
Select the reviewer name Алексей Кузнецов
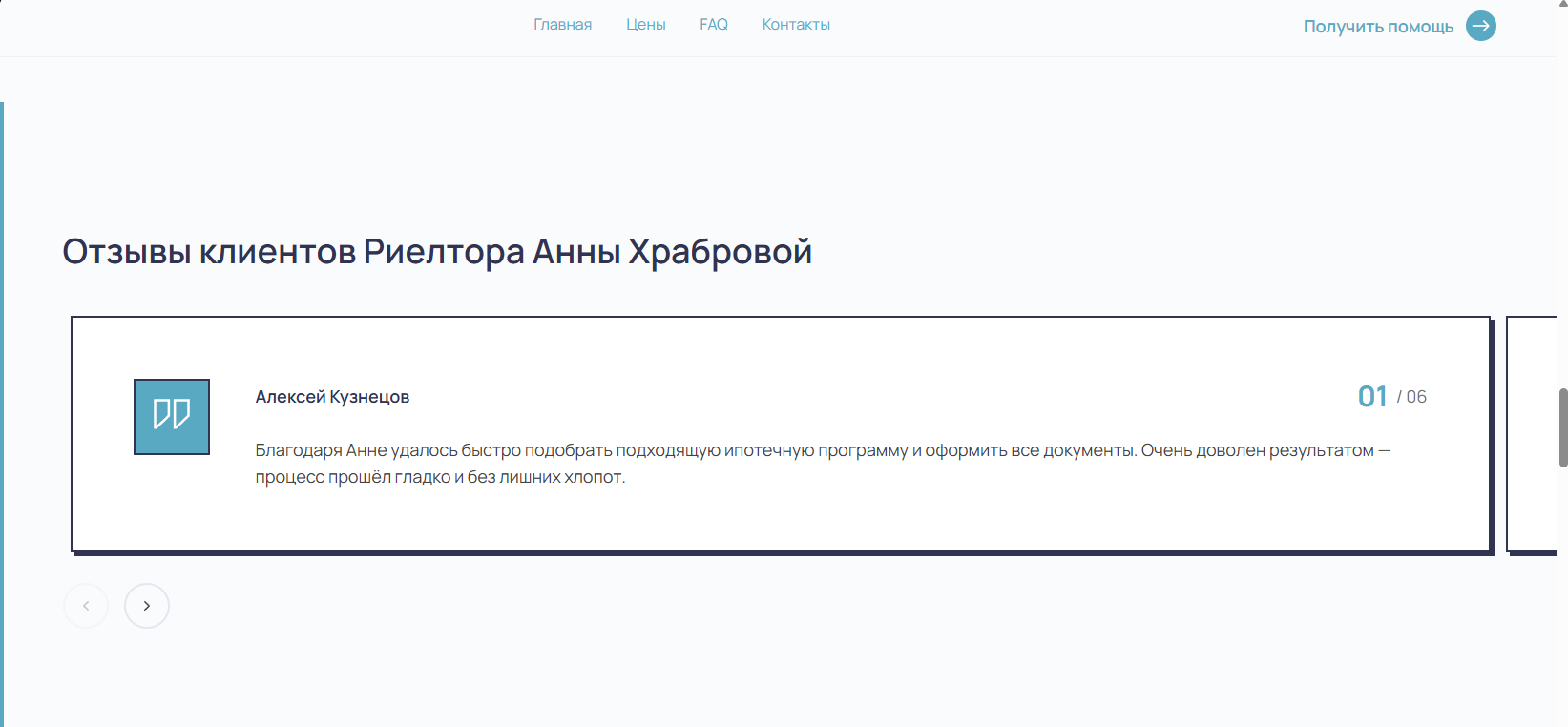pos(332,397)
